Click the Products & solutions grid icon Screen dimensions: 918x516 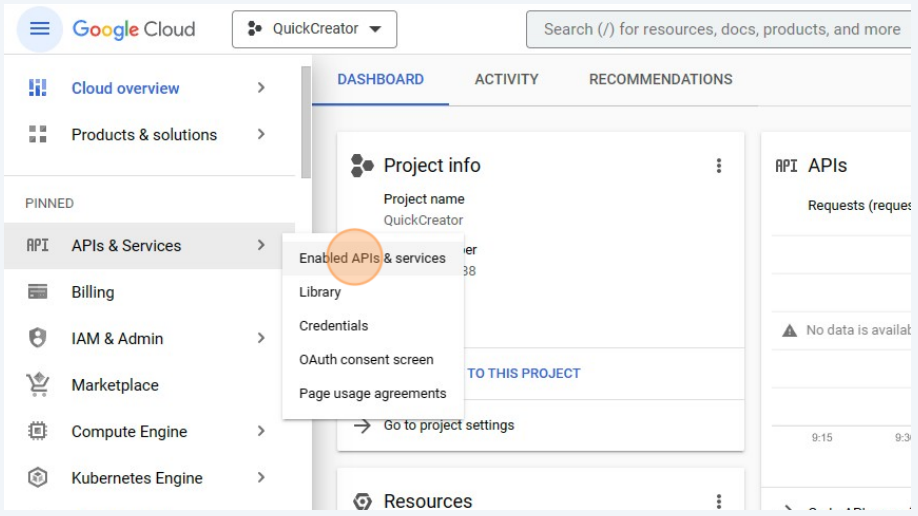(37, 134)
